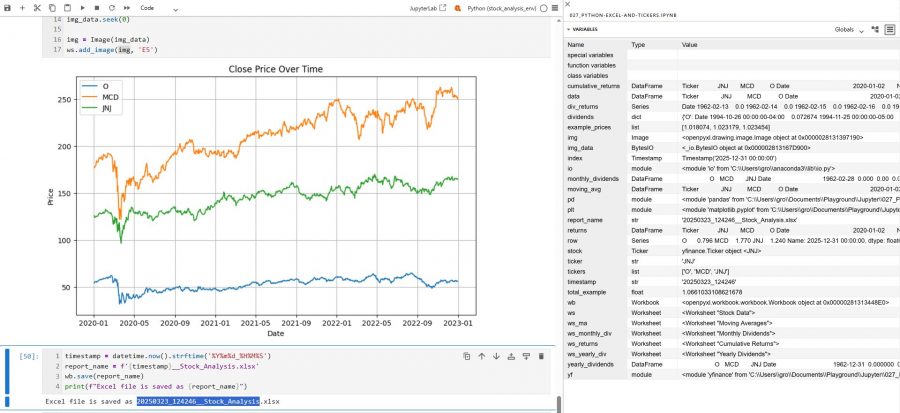
Task: Select the ws_ma Worksheet row
Action: point(732,323)
